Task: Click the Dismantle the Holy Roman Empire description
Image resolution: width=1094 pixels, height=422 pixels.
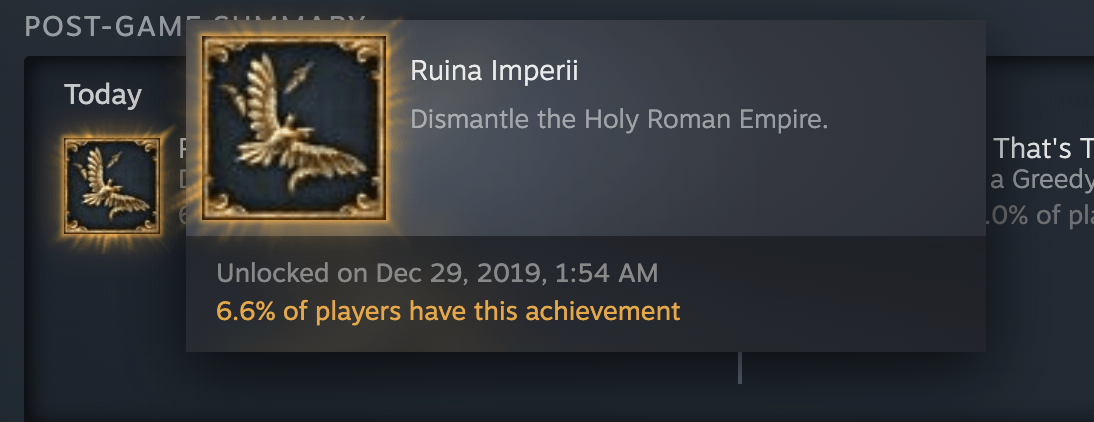Action: coord(619,119)
